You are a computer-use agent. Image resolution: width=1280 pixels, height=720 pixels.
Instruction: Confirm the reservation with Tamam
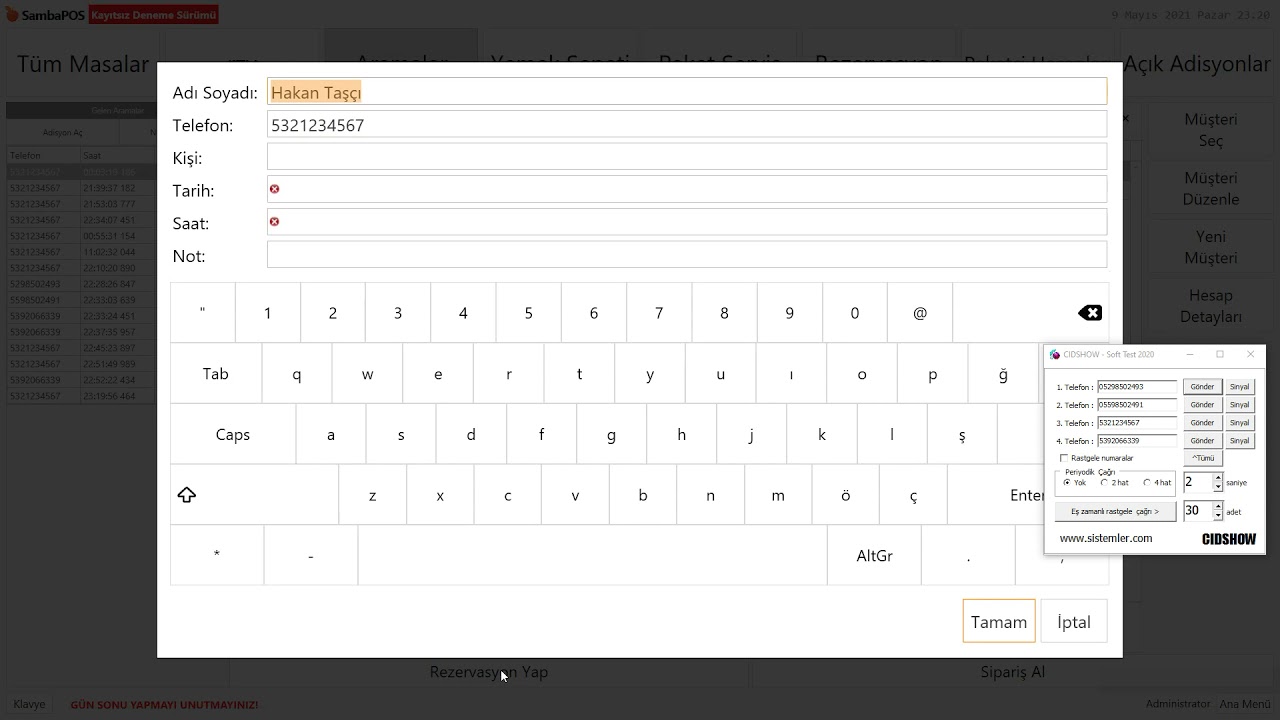pos(998,622)
